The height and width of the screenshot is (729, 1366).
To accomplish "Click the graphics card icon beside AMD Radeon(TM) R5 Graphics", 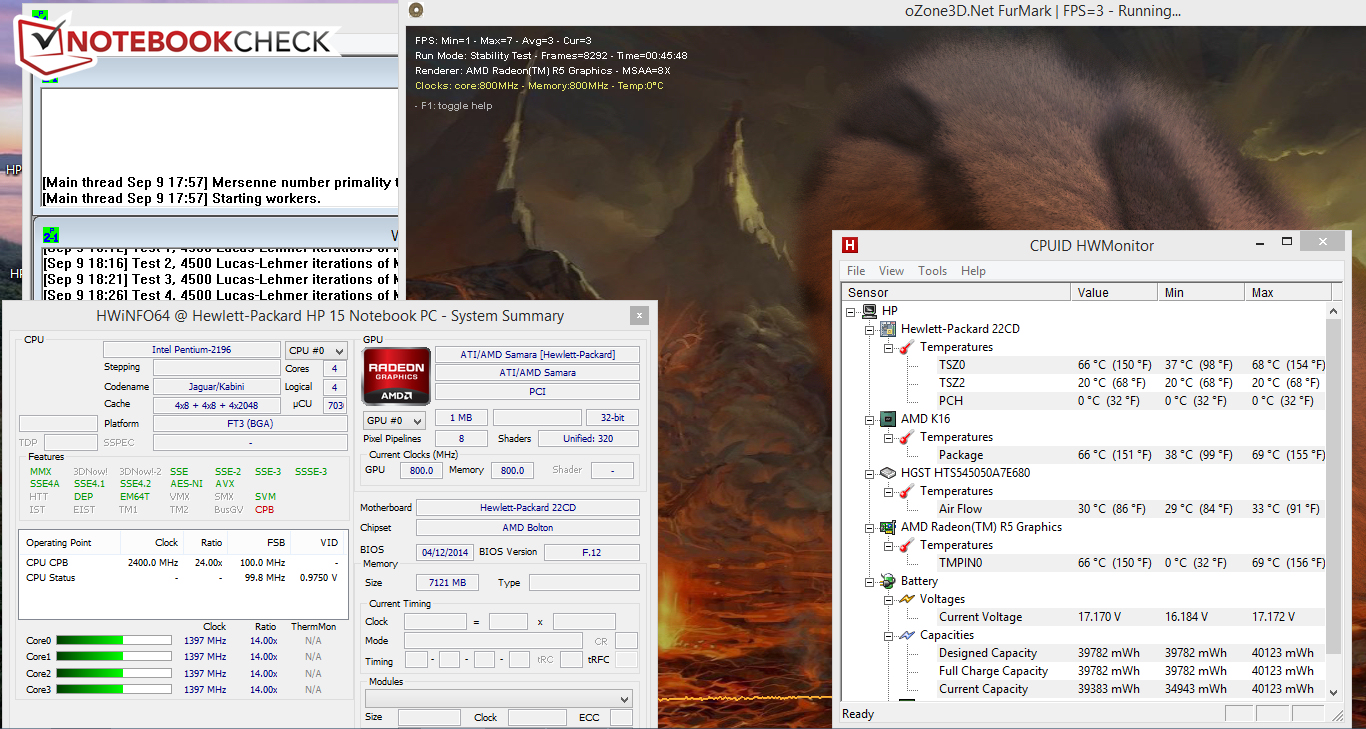I will click(x=888, y=527).
